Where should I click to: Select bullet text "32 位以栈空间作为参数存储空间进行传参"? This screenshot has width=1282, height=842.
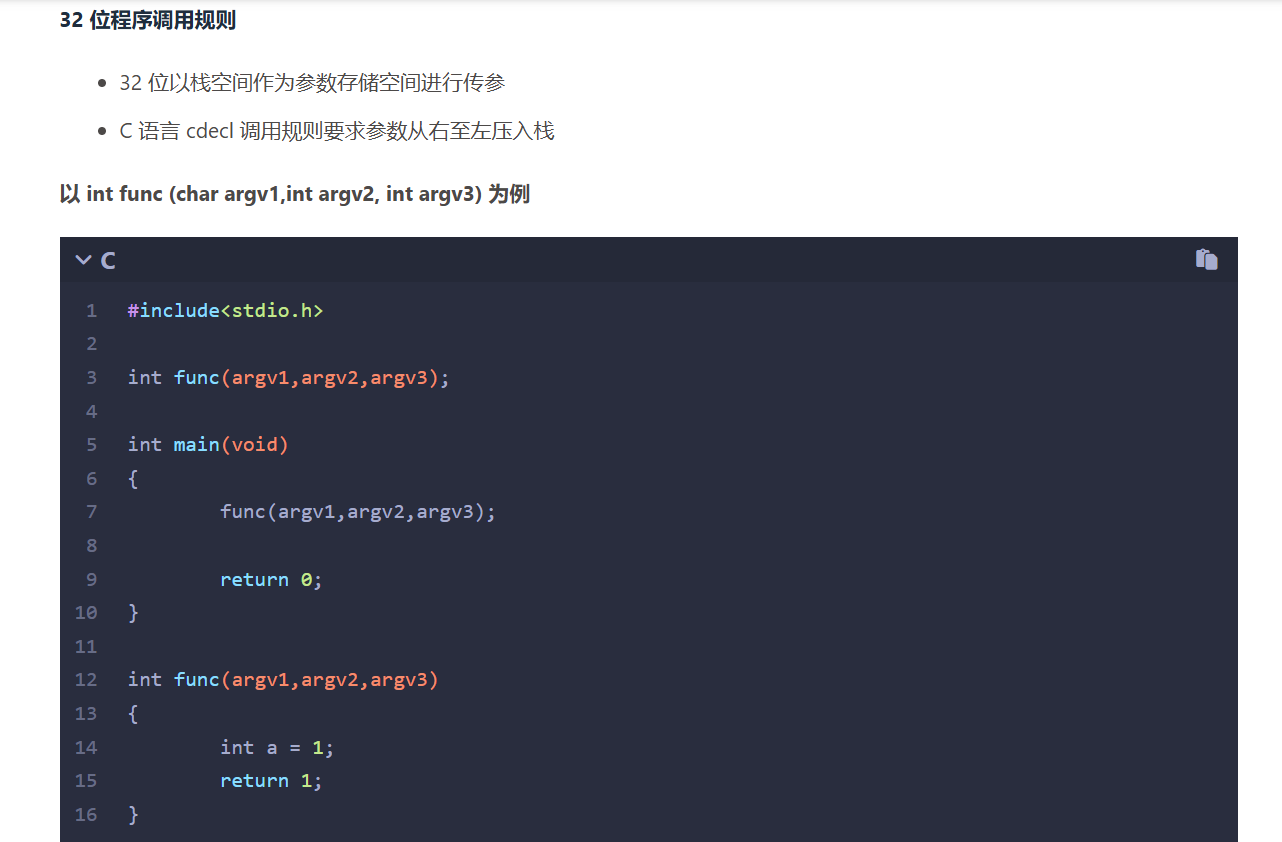[x=312, y=83]
